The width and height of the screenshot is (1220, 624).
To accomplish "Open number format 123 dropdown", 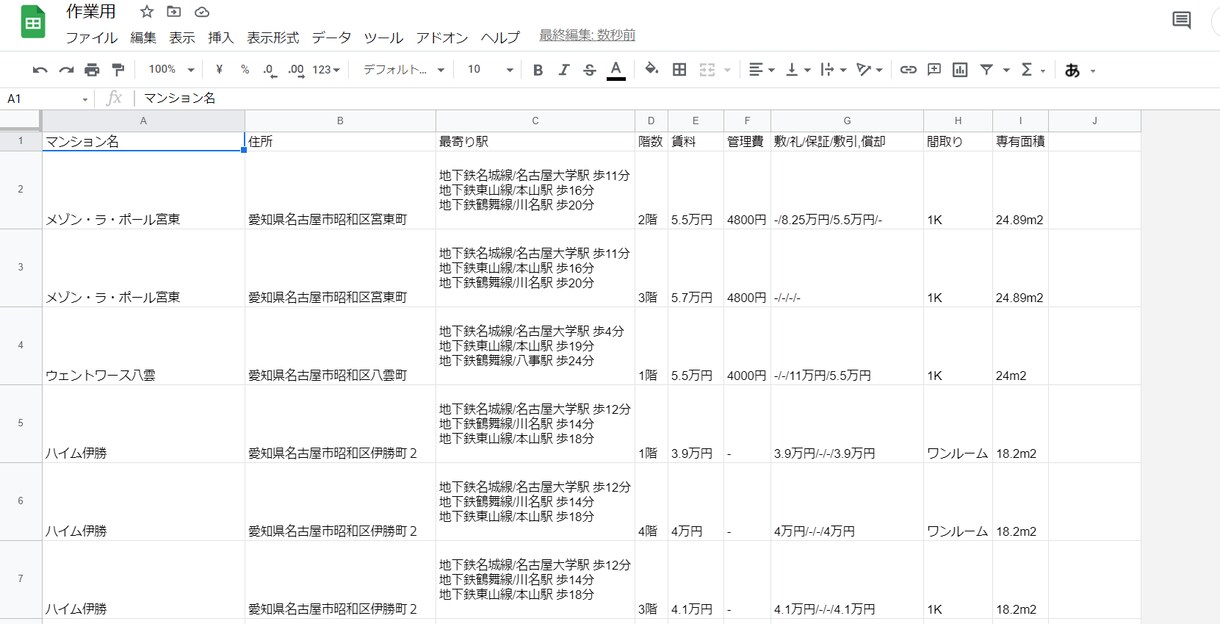I will [326, 70].
